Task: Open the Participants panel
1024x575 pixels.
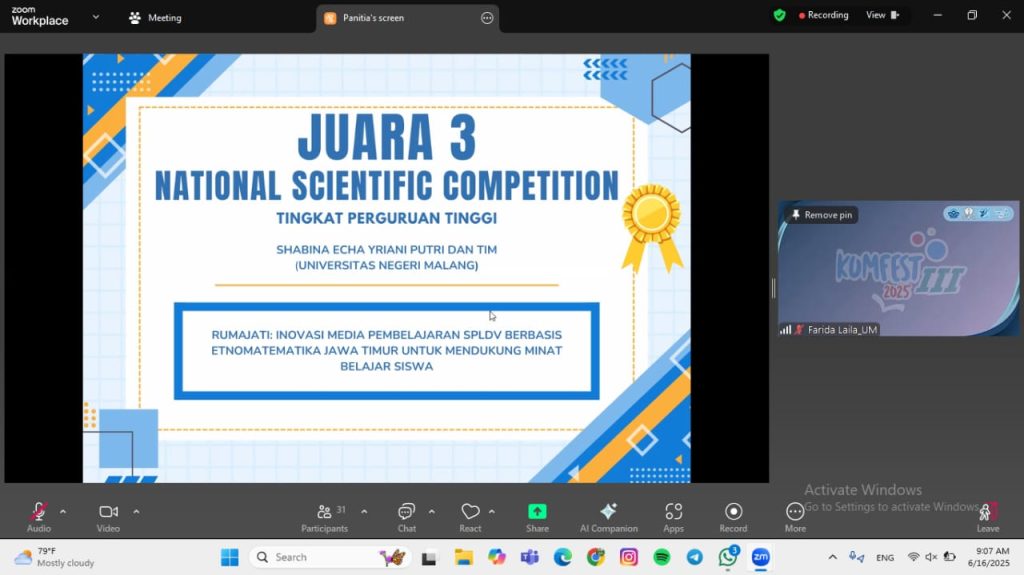Action: tap(324, 512)
